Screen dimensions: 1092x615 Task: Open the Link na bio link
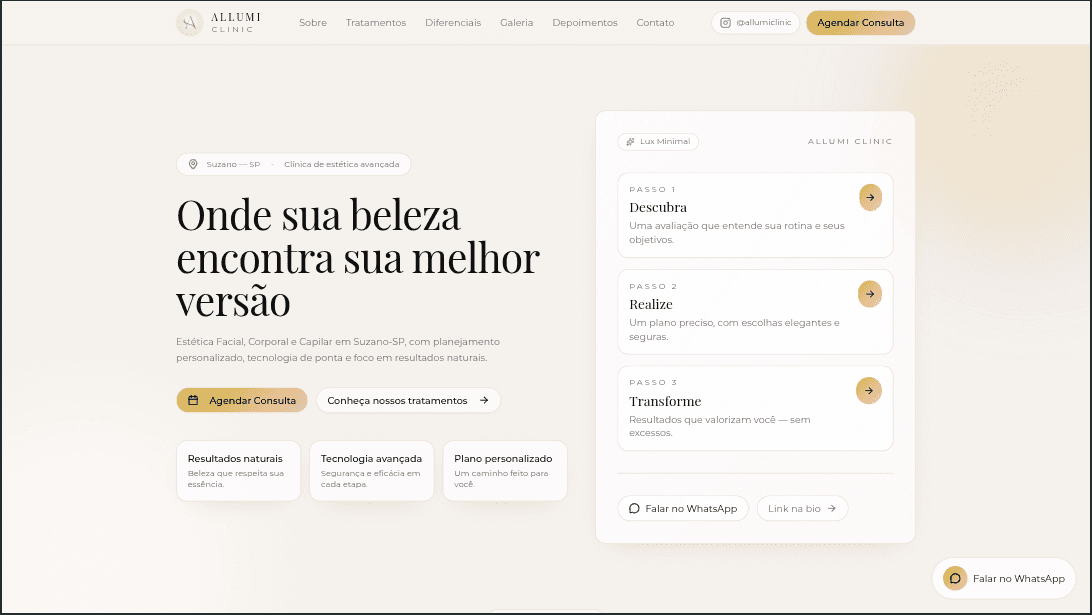tap(802, 508)
